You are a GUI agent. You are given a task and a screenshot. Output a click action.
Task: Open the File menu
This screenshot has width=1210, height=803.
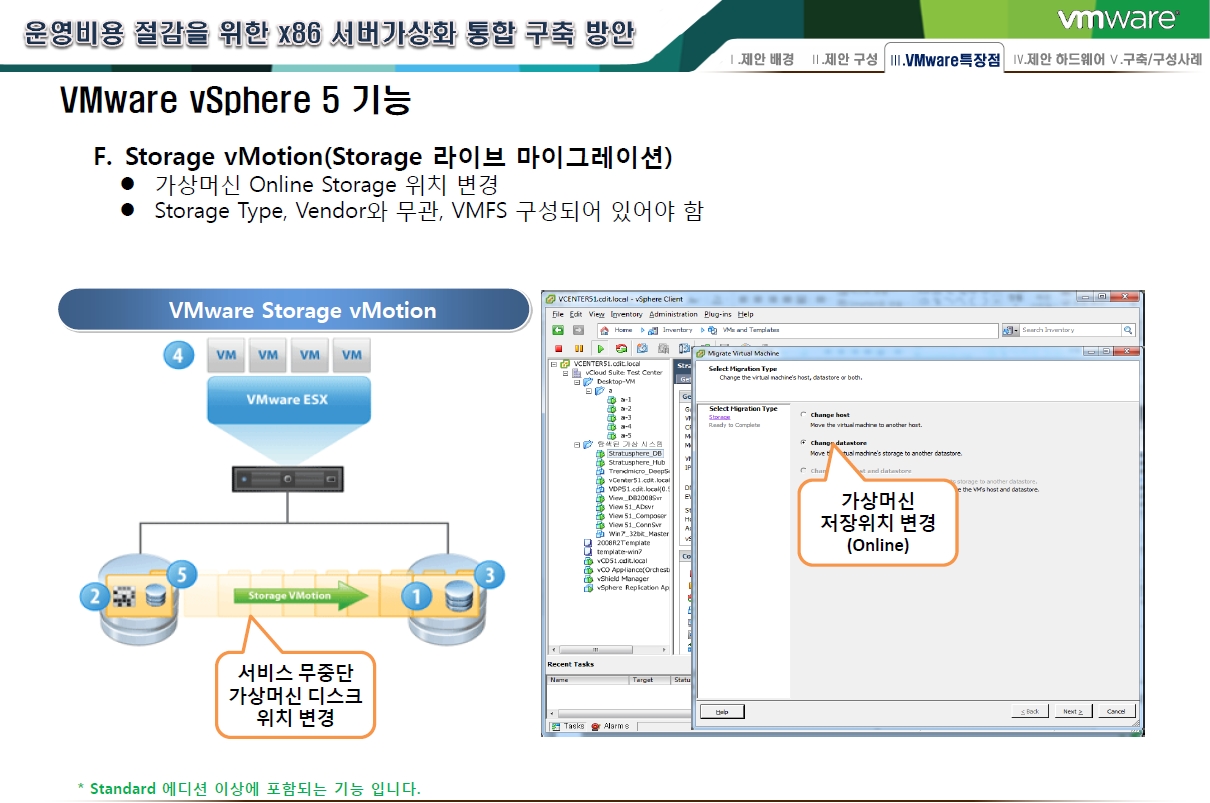pos(559,314)
